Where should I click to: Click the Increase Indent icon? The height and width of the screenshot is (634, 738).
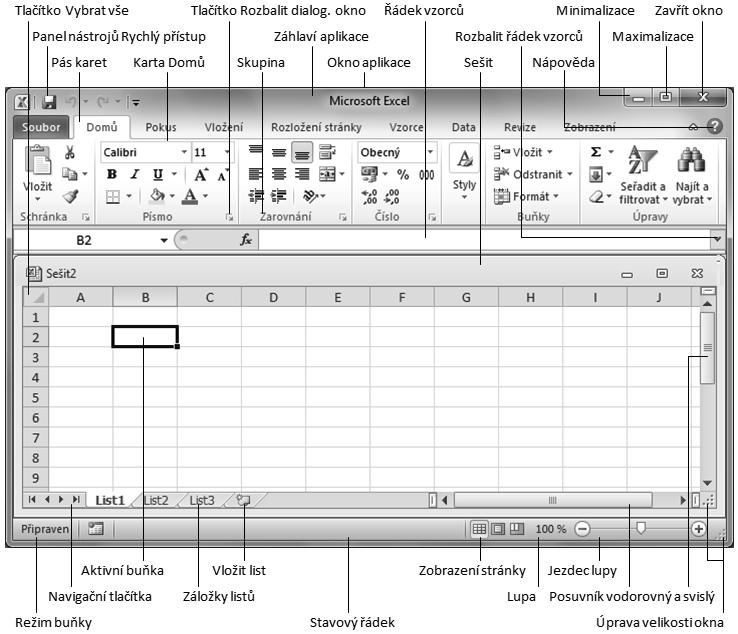coord(279,196)
